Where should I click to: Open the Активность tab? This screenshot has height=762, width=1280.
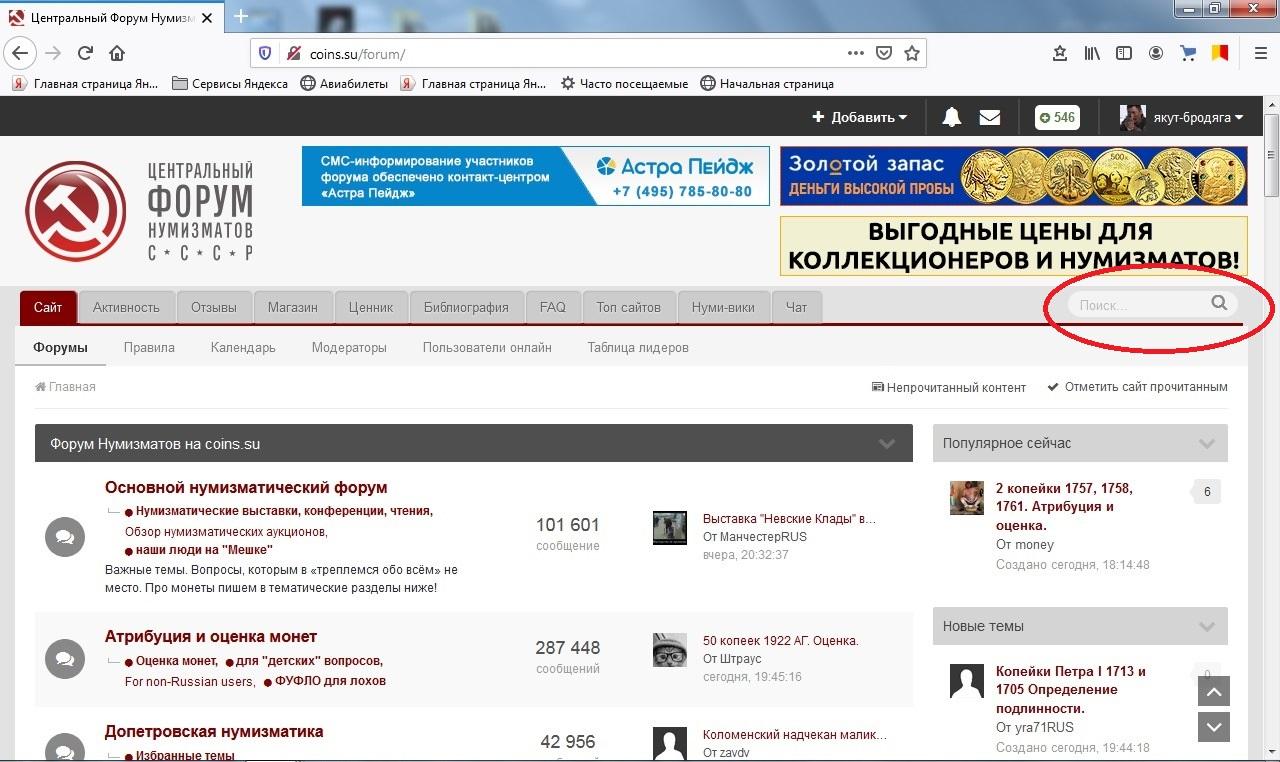127,307
